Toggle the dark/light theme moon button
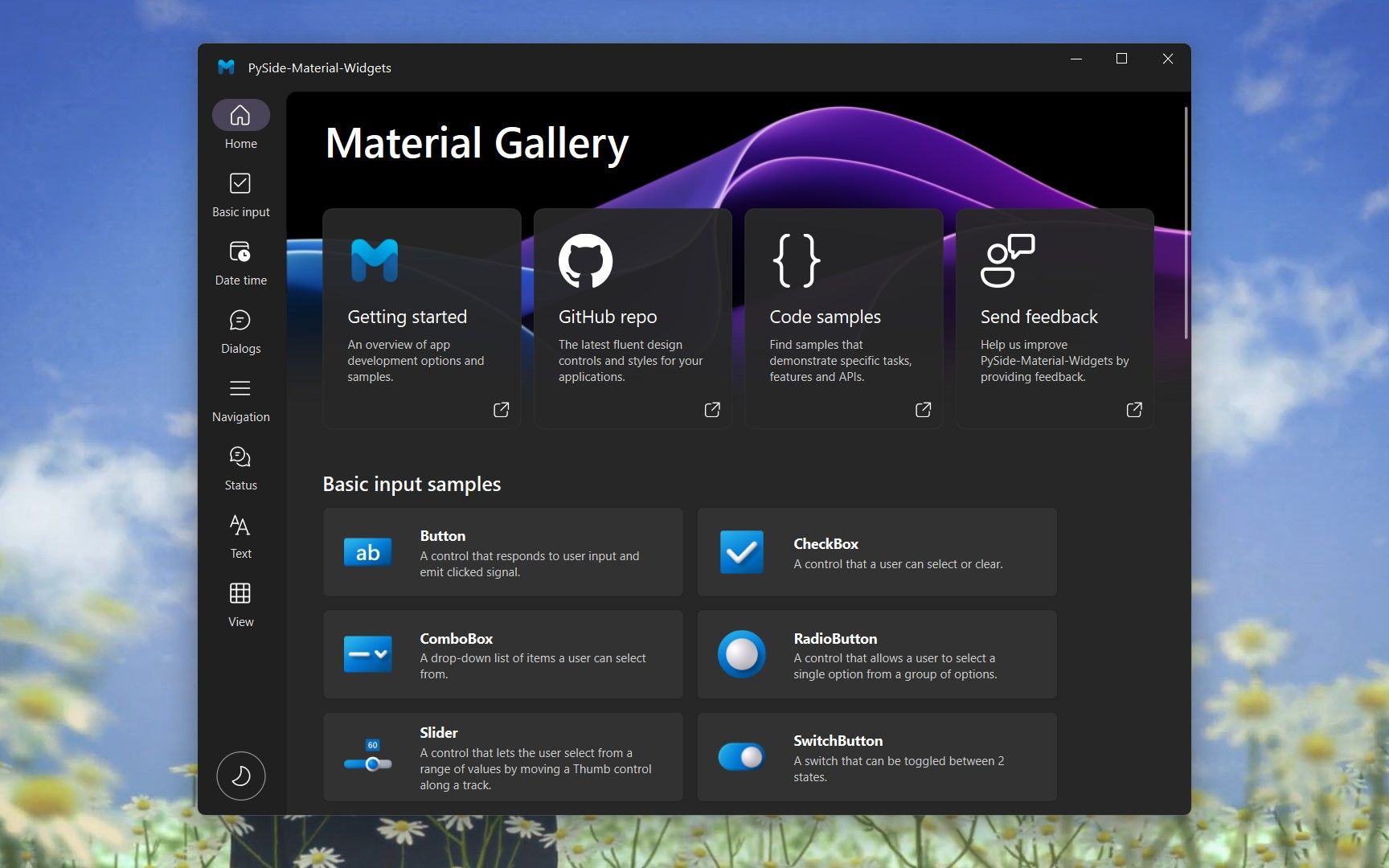Image resolution: width=1389 pixels, height=868 pixels. pyautogui.click(x=240, y=776)
